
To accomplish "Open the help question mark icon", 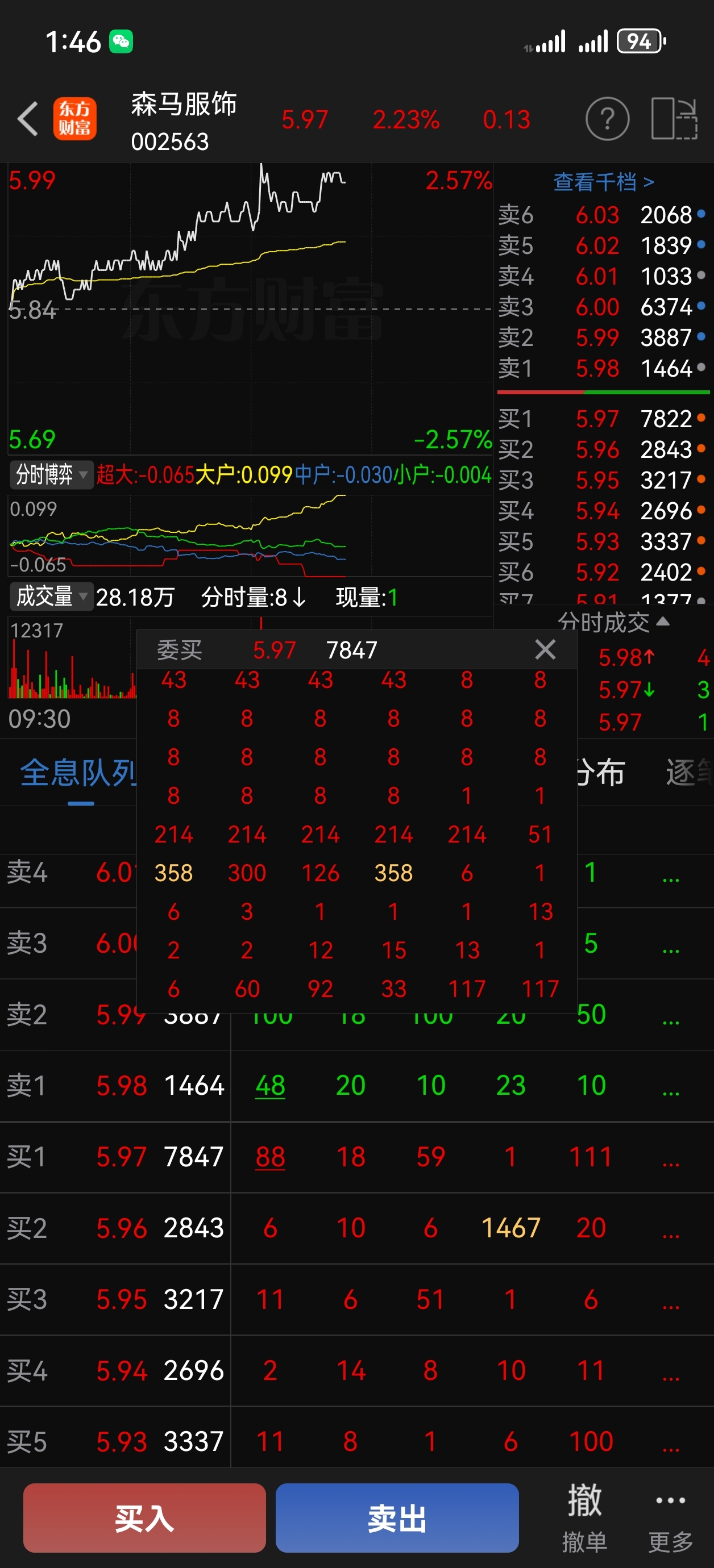I will (x=607, y=119).
